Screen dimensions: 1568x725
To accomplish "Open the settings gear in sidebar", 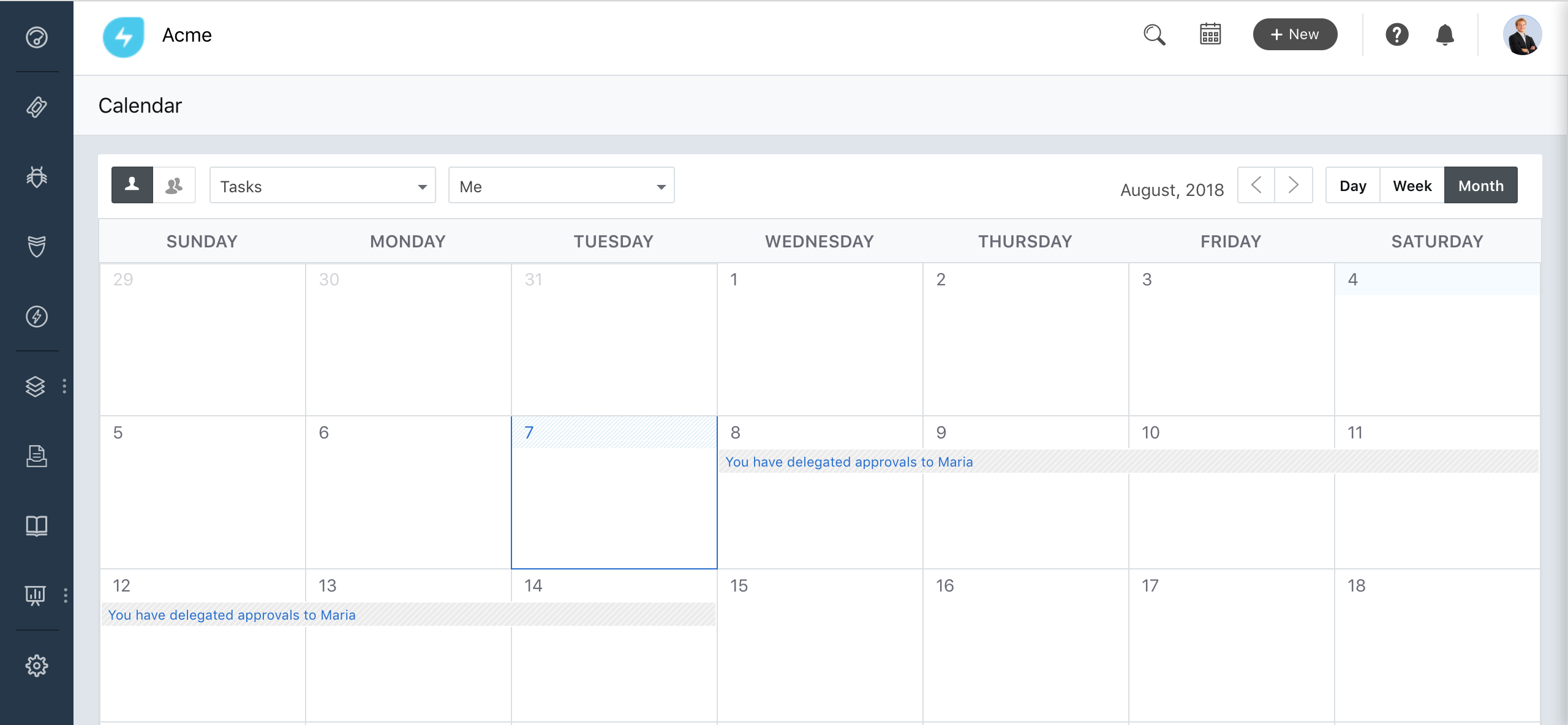I will (x=37, y=666).
